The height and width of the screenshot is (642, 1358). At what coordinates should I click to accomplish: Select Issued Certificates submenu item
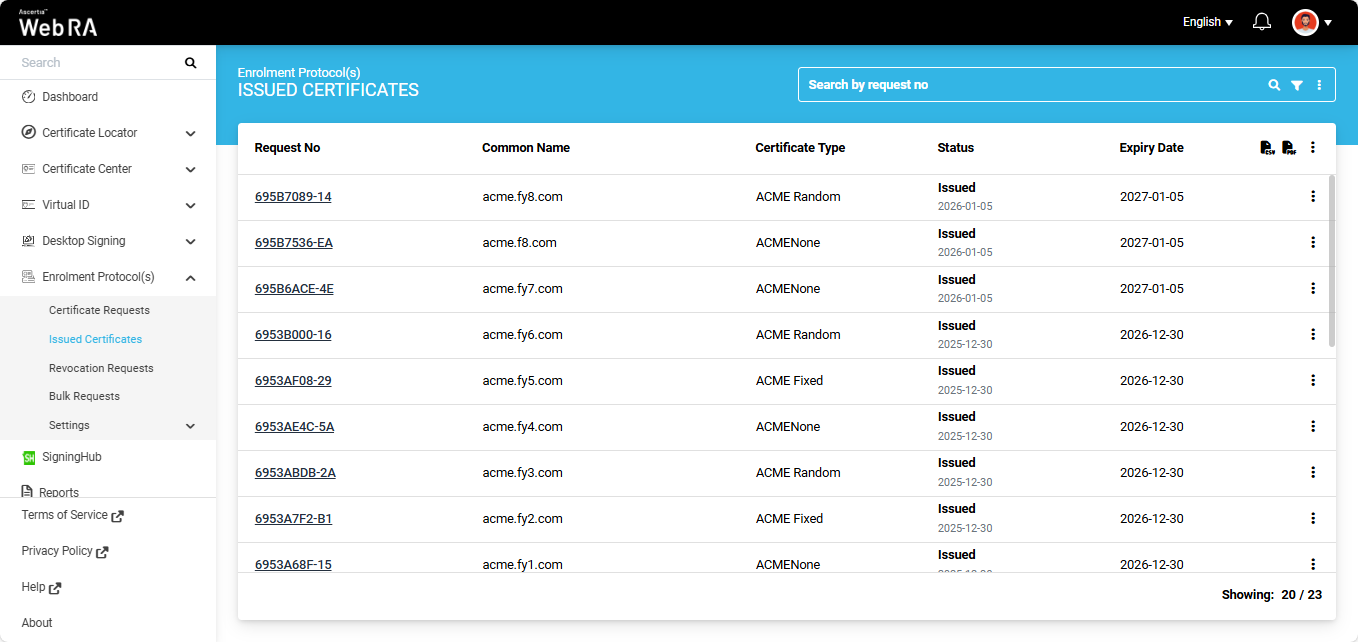pyautogui.click(x=95, y=339)
